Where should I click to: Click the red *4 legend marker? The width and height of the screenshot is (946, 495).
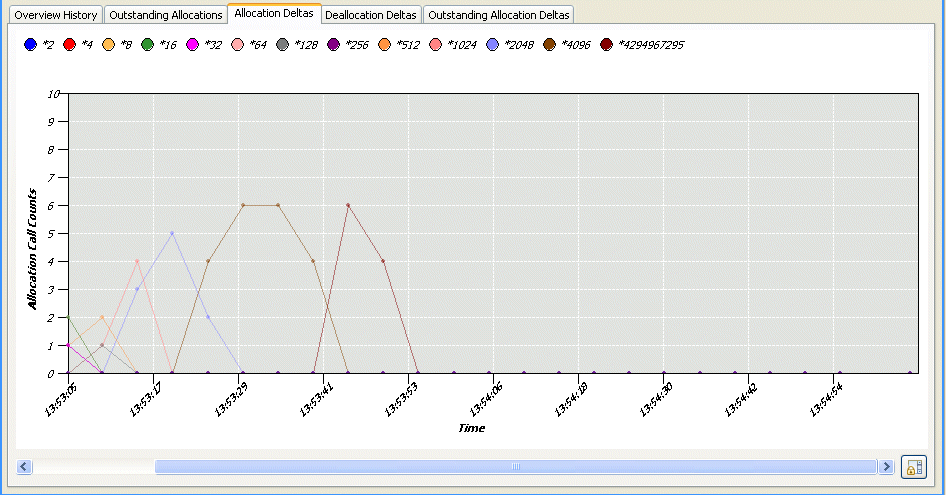coord(69,45)
